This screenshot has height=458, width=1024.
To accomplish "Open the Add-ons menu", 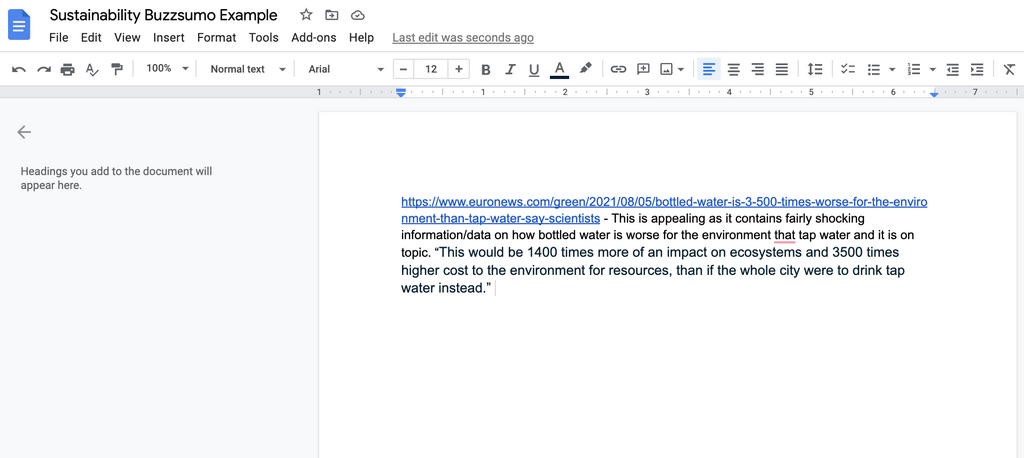I will (x=313, y=38).
